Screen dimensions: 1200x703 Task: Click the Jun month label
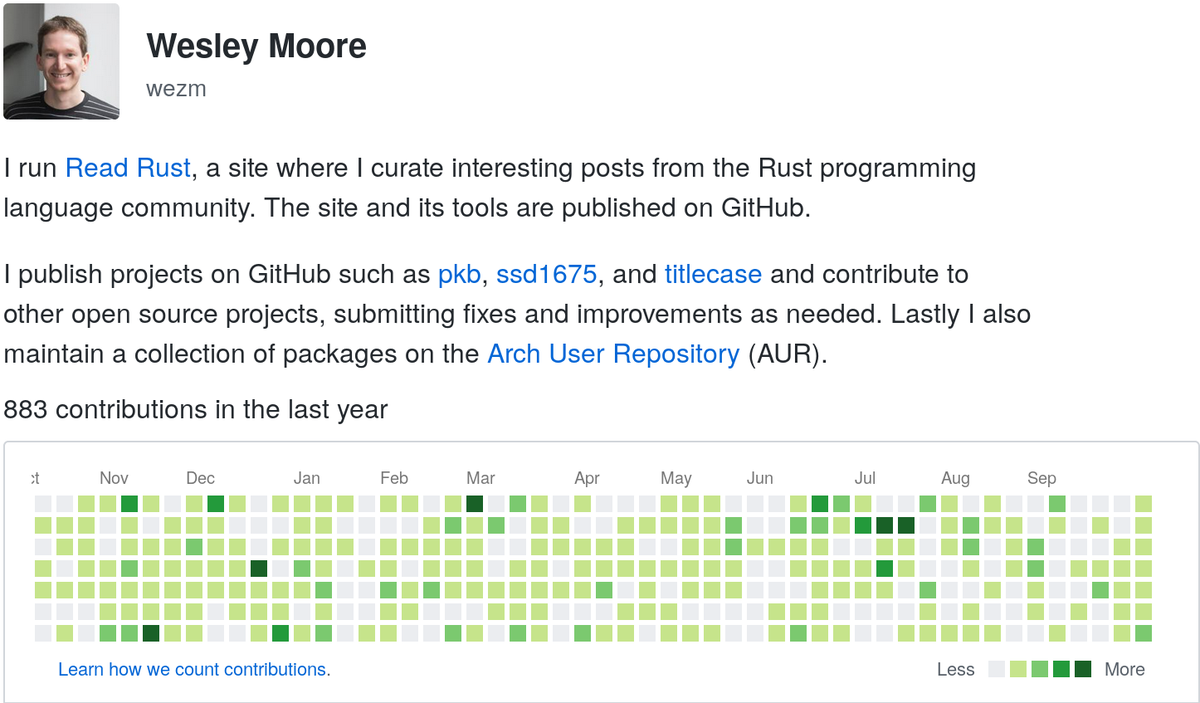[x=760, y=478]
